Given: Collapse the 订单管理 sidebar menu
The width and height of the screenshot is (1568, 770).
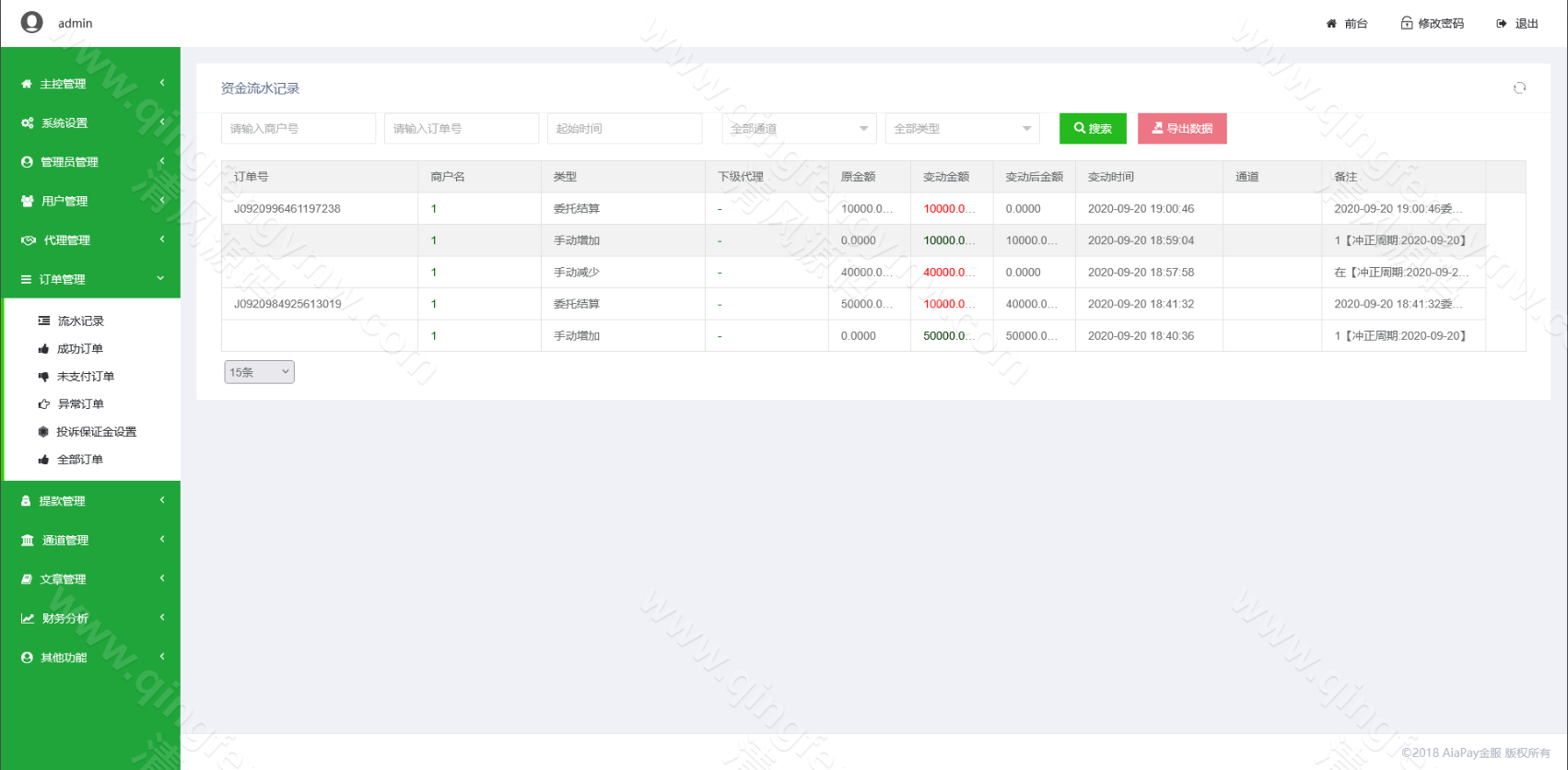Looking at the screenshot, I should 90,279.
